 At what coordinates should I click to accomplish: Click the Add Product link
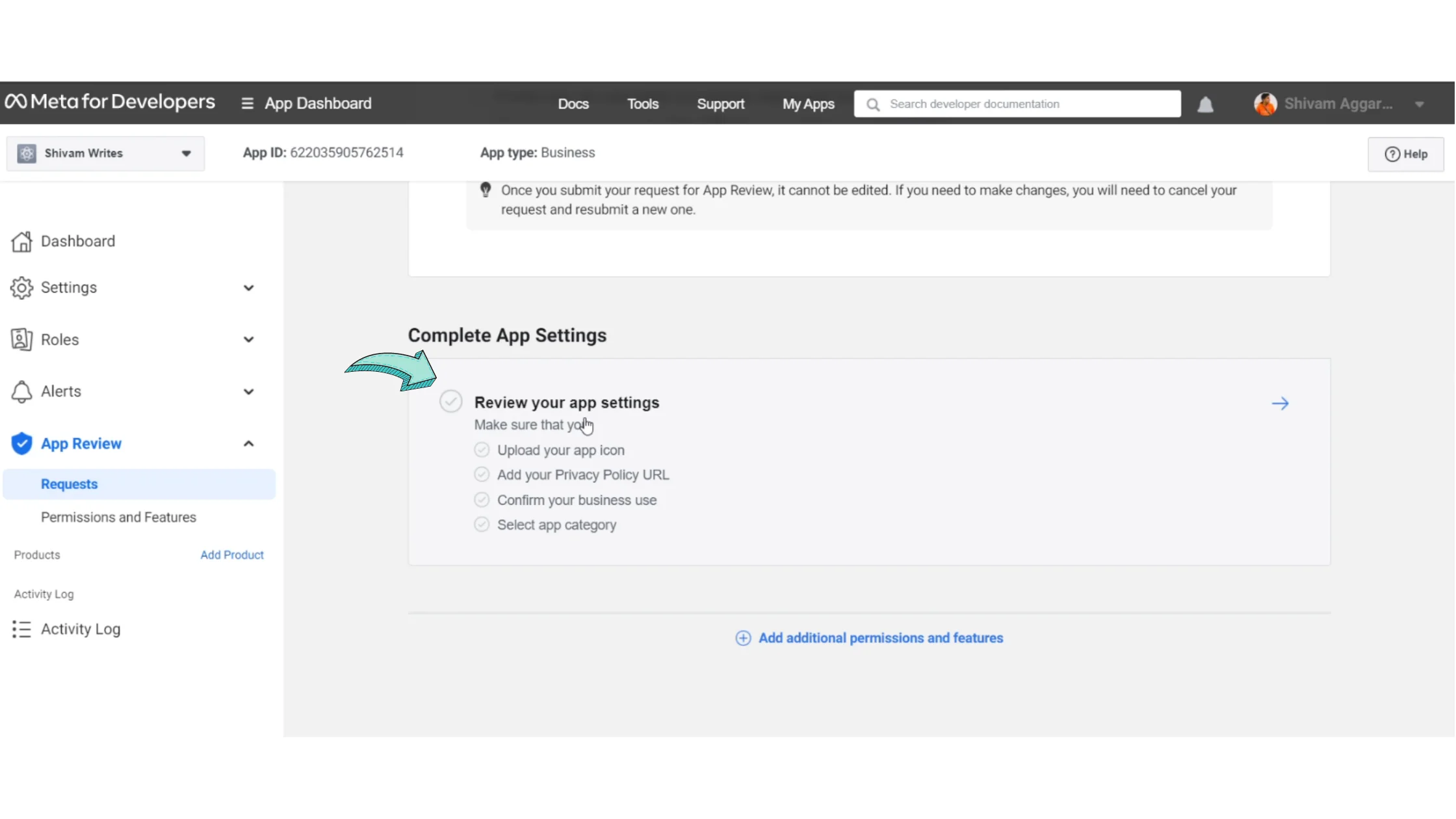(231, 555)
